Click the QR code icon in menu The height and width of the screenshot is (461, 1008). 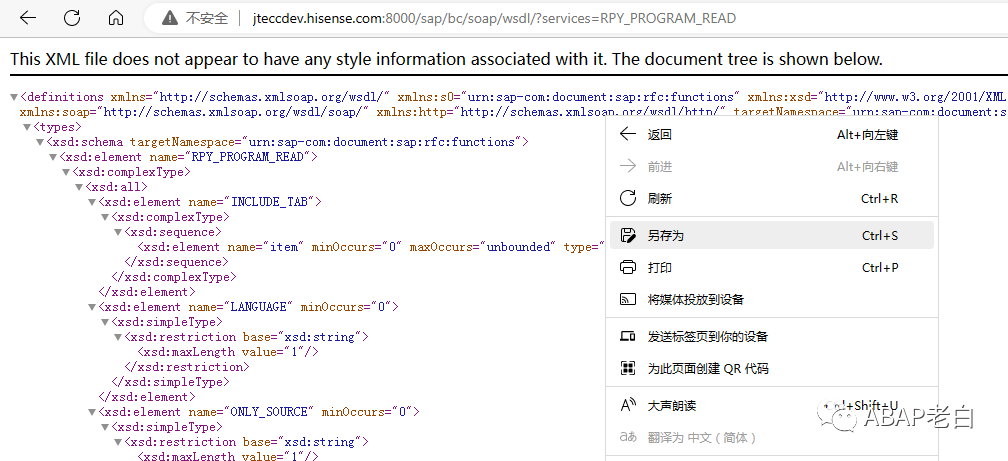pos(627,368)
